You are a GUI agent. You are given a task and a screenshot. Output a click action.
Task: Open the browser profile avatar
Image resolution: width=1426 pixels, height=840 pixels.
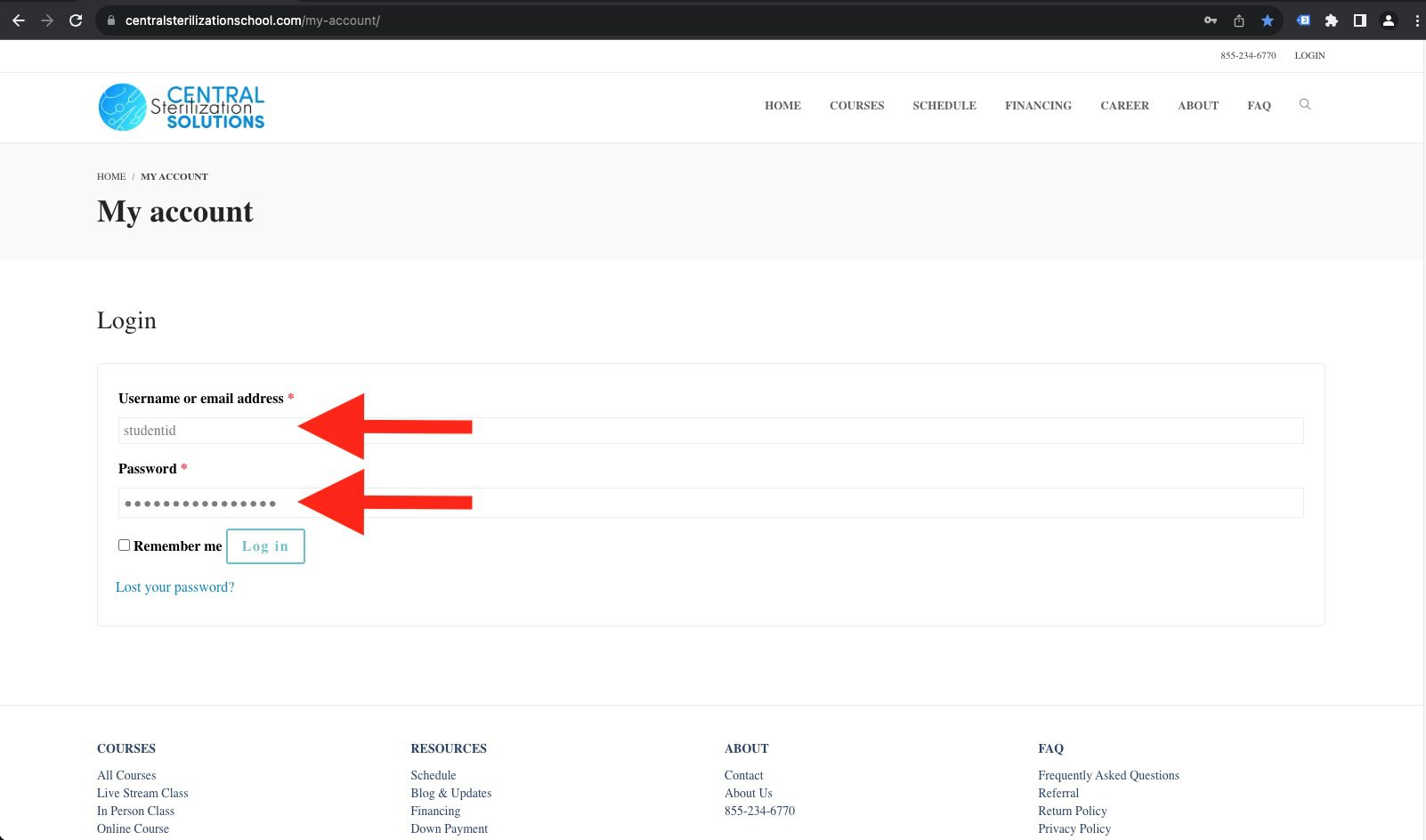click(x=1389, y=20)
